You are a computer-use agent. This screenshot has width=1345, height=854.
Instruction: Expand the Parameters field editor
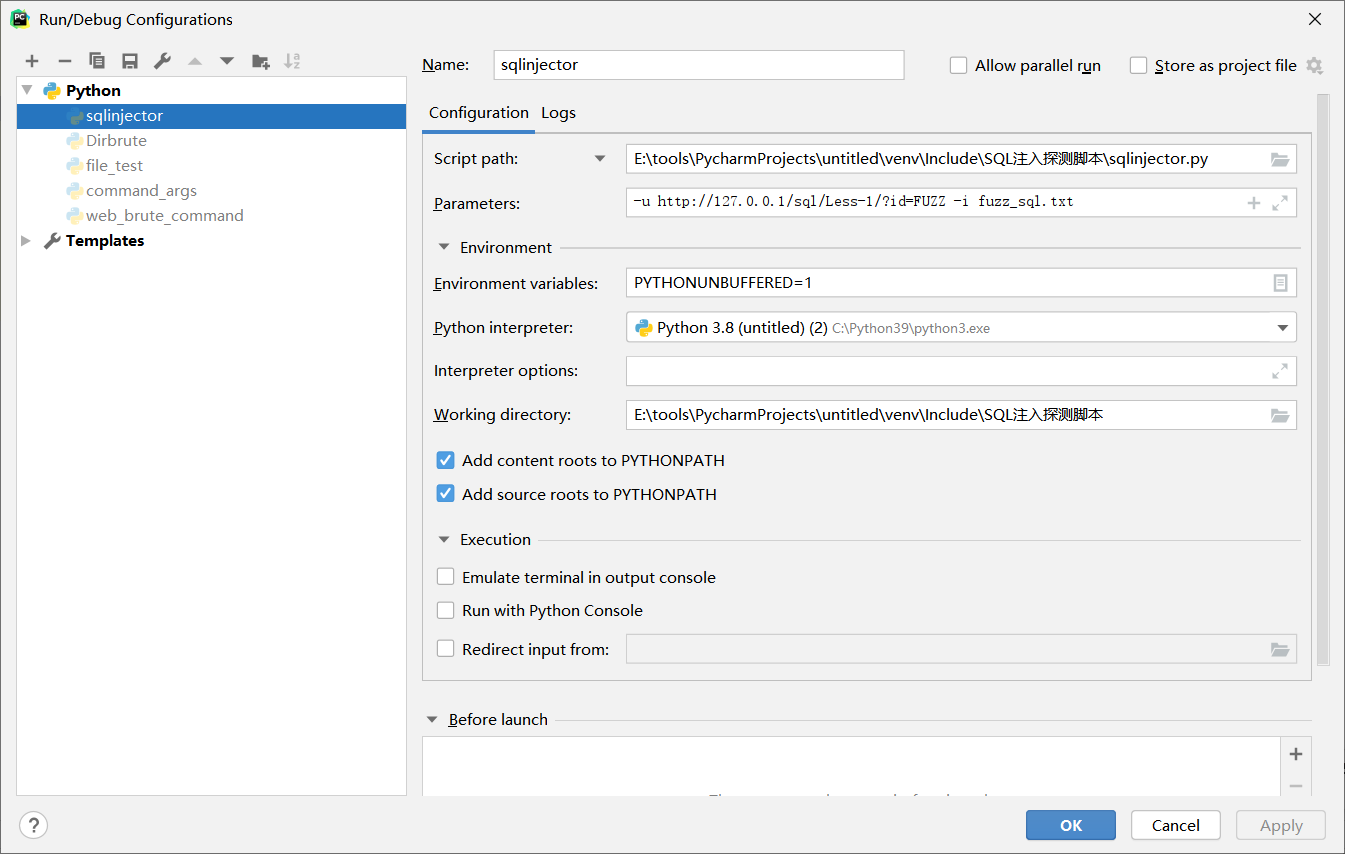pos(1280,203)
